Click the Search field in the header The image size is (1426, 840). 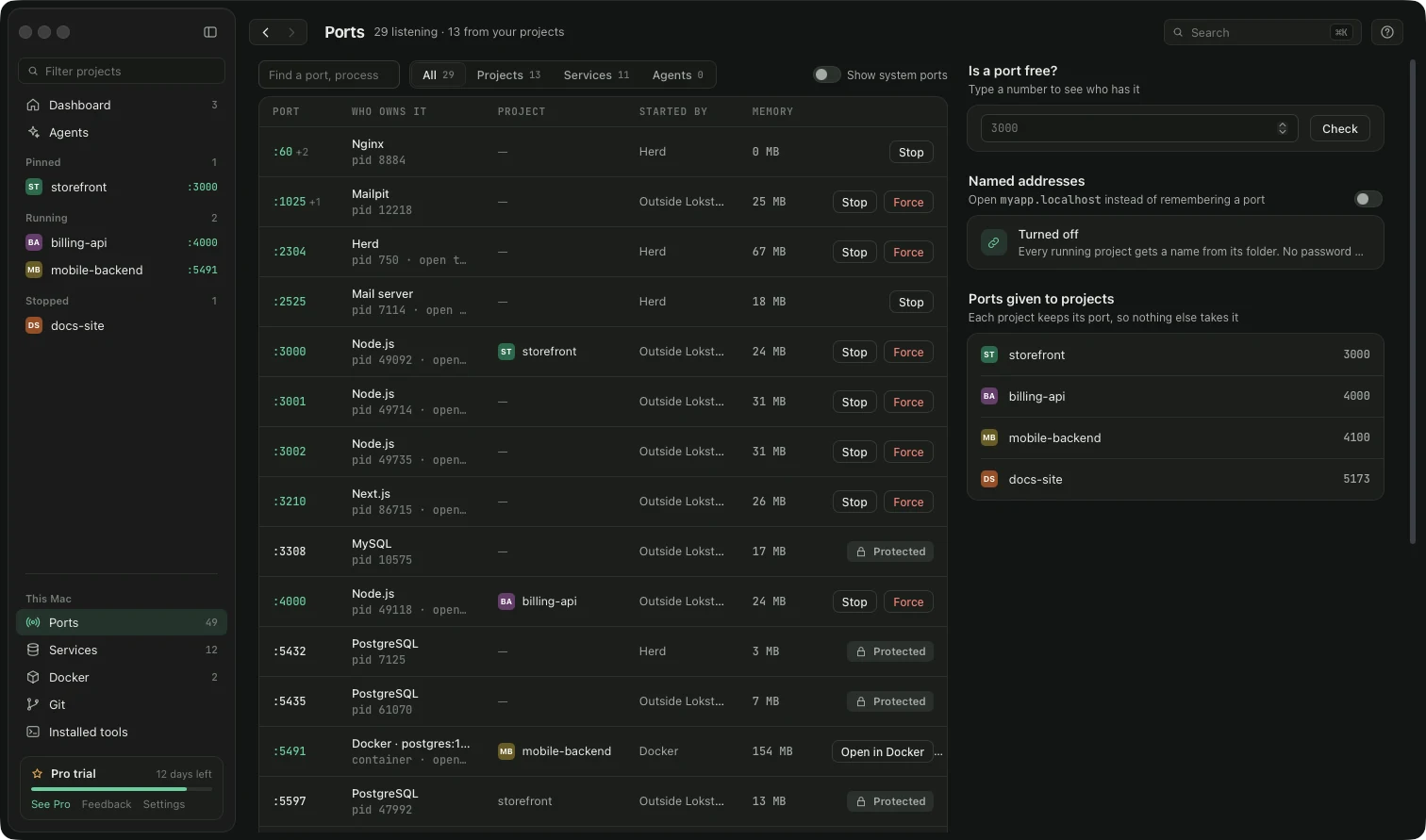(1263, 32)
